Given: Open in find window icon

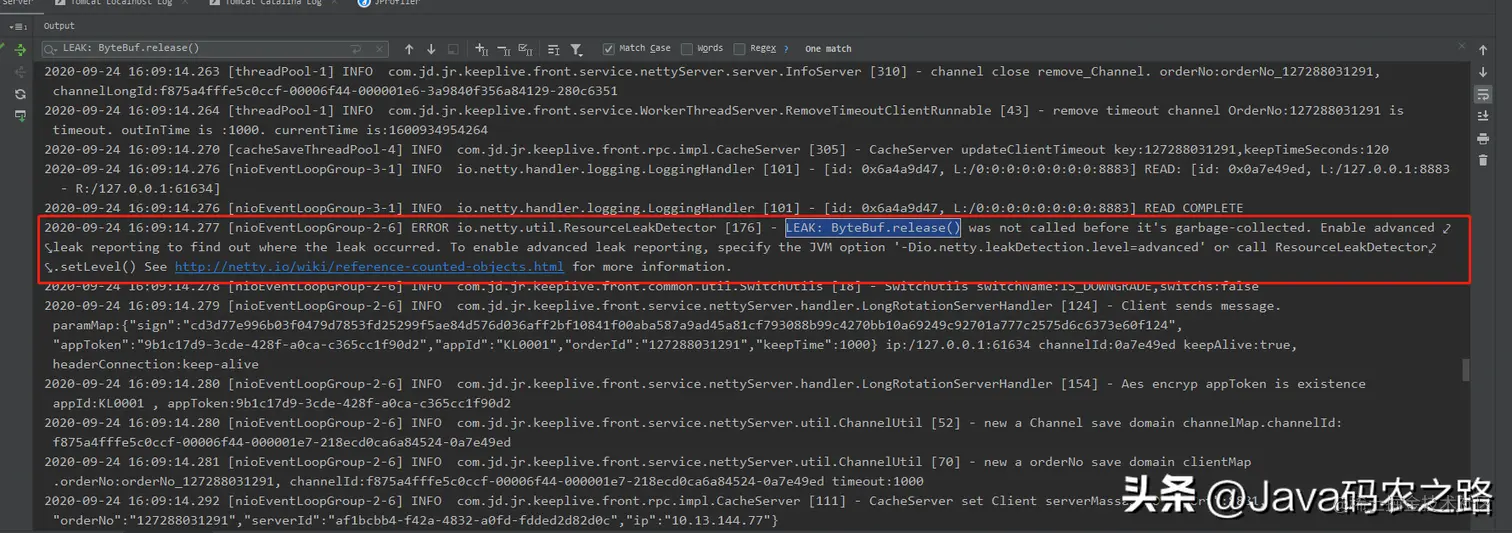Looking at the screenshot, I should pyautogui.click(x=554, y=49).
